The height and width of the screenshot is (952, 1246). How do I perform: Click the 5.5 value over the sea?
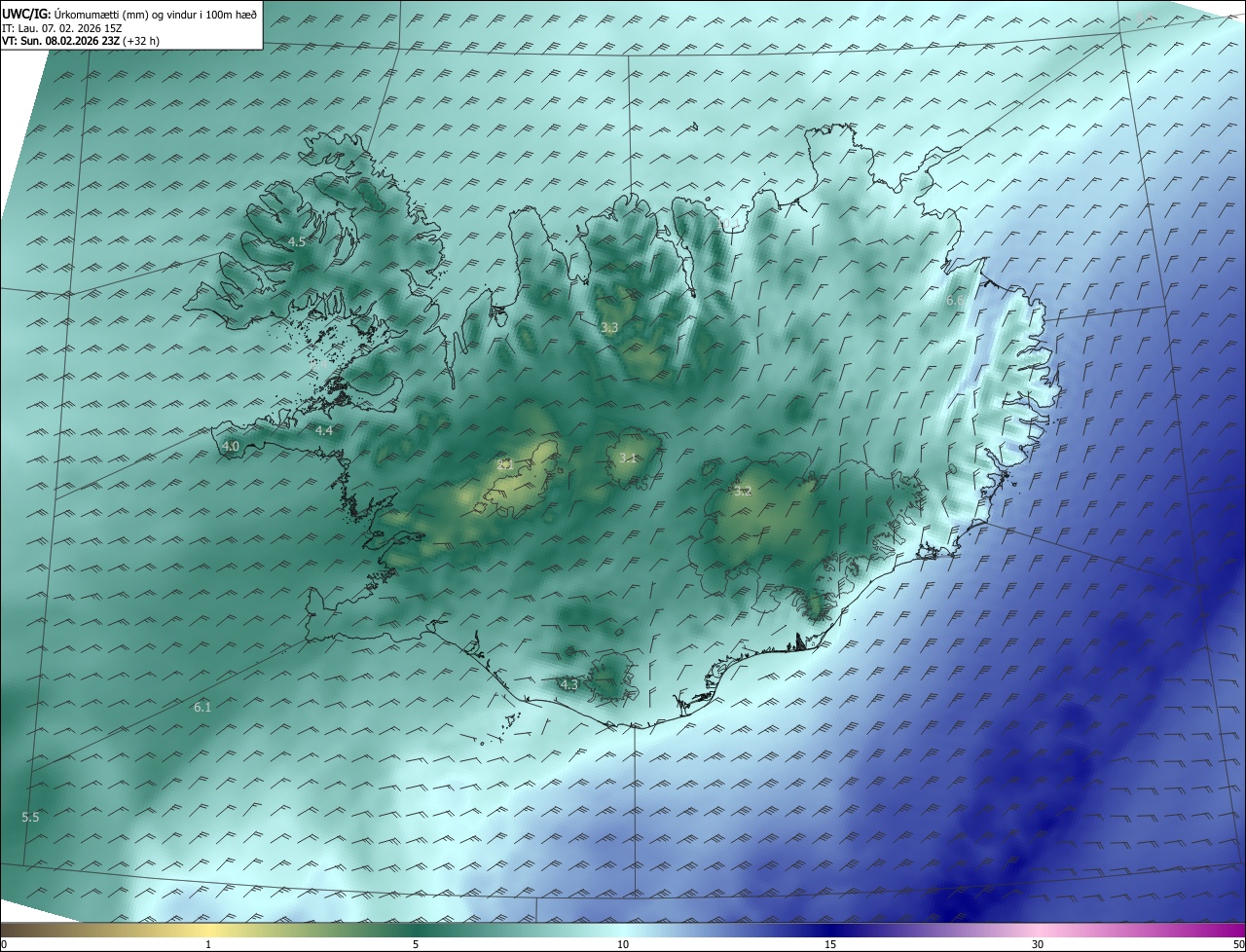30,818
